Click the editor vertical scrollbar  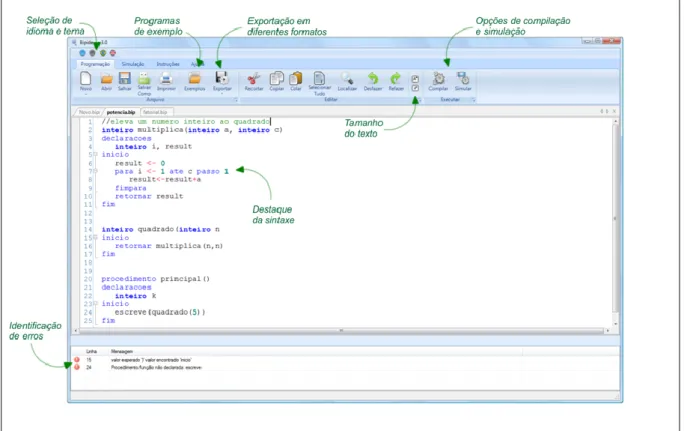[x=615, y=218]
